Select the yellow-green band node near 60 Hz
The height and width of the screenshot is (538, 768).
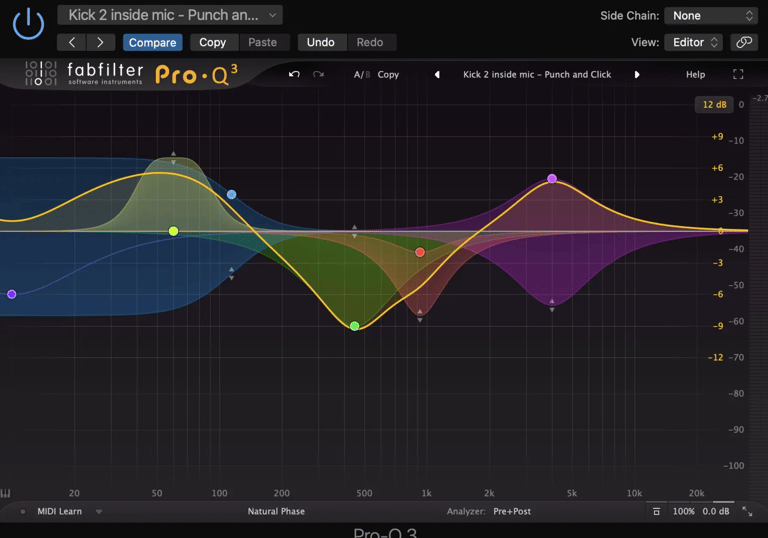pyautogui.click(x=173, y=231)
